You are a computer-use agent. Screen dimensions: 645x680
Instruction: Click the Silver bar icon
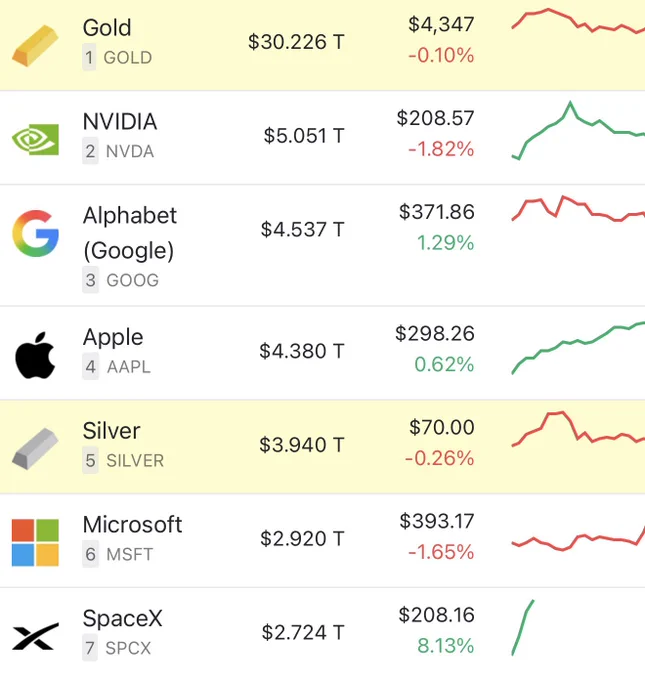[35, 449]
